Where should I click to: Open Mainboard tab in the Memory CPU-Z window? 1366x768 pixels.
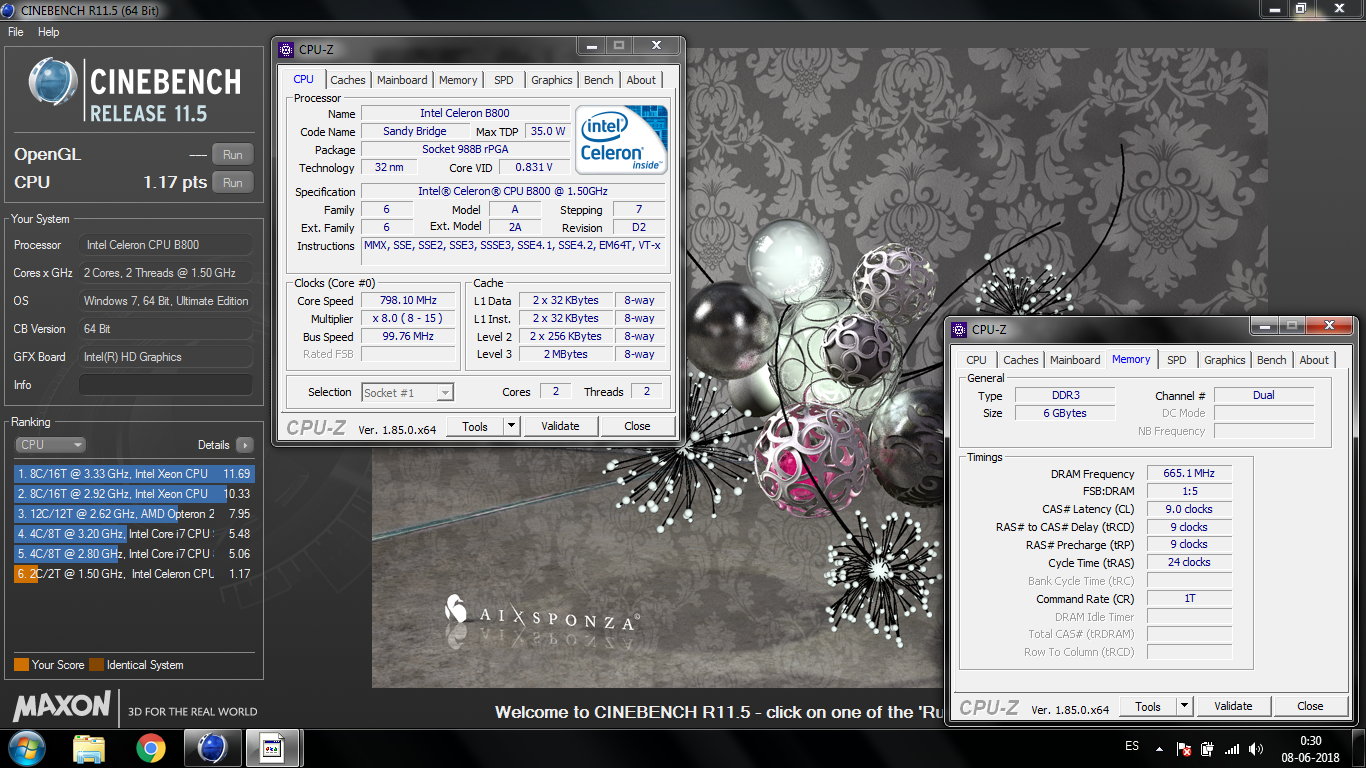point(1075,360)
